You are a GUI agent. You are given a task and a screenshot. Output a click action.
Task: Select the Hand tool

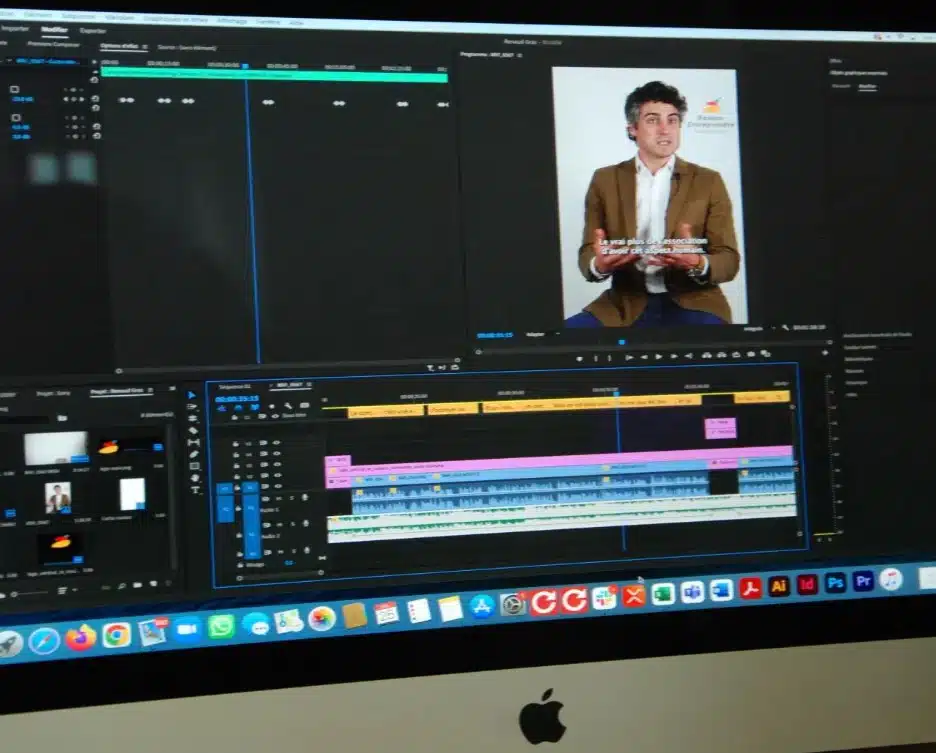coord(195,478)
